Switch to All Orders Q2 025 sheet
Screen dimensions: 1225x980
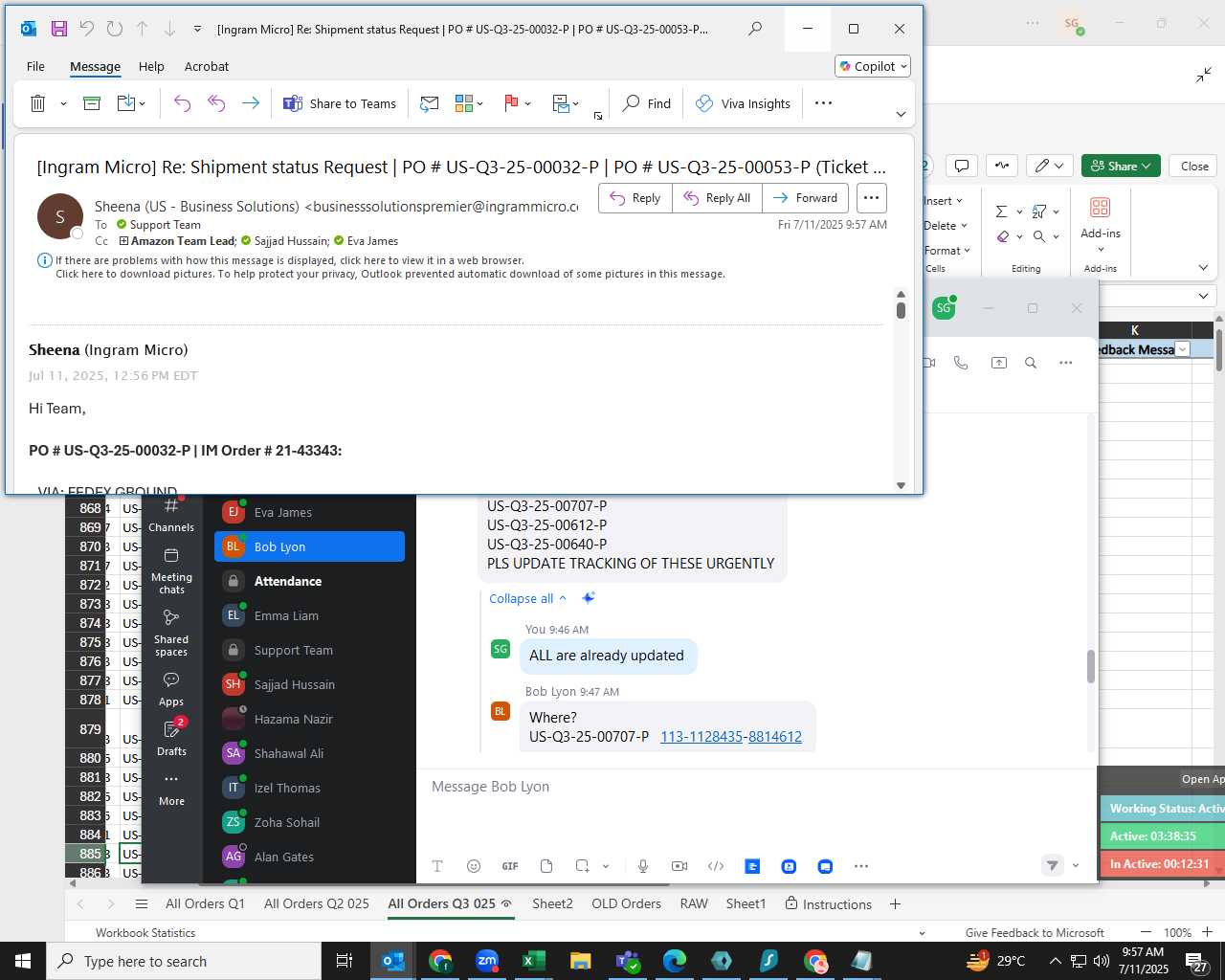[317, 903]
